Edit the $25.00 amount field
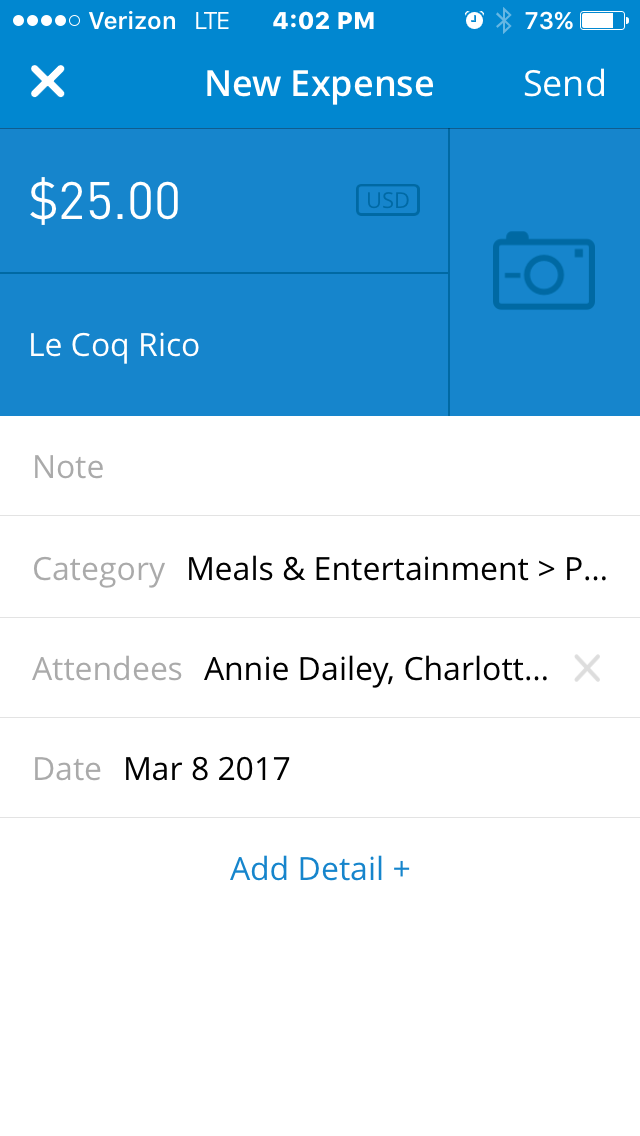Viewport: 640px width, 1136px height. pos(105,201)
